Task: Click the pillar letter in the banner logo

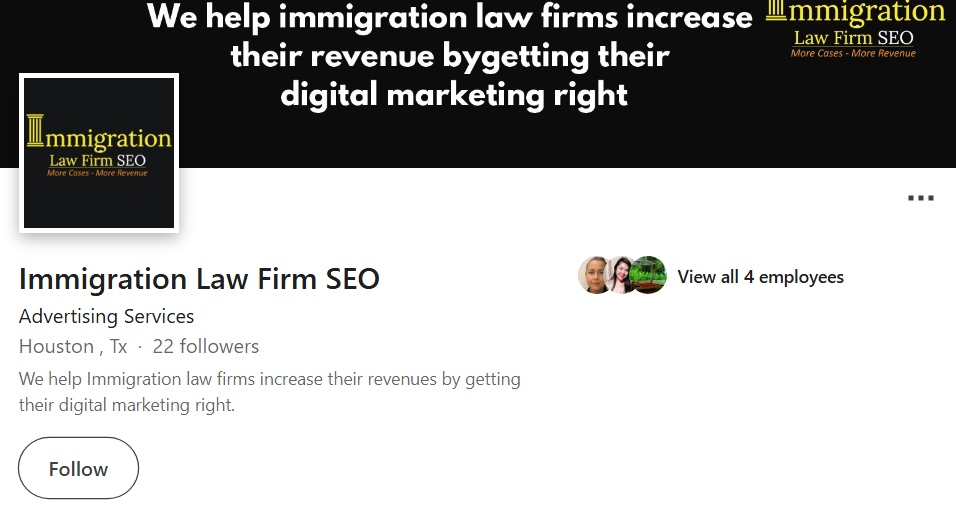Action: click(x=776, y=12)
